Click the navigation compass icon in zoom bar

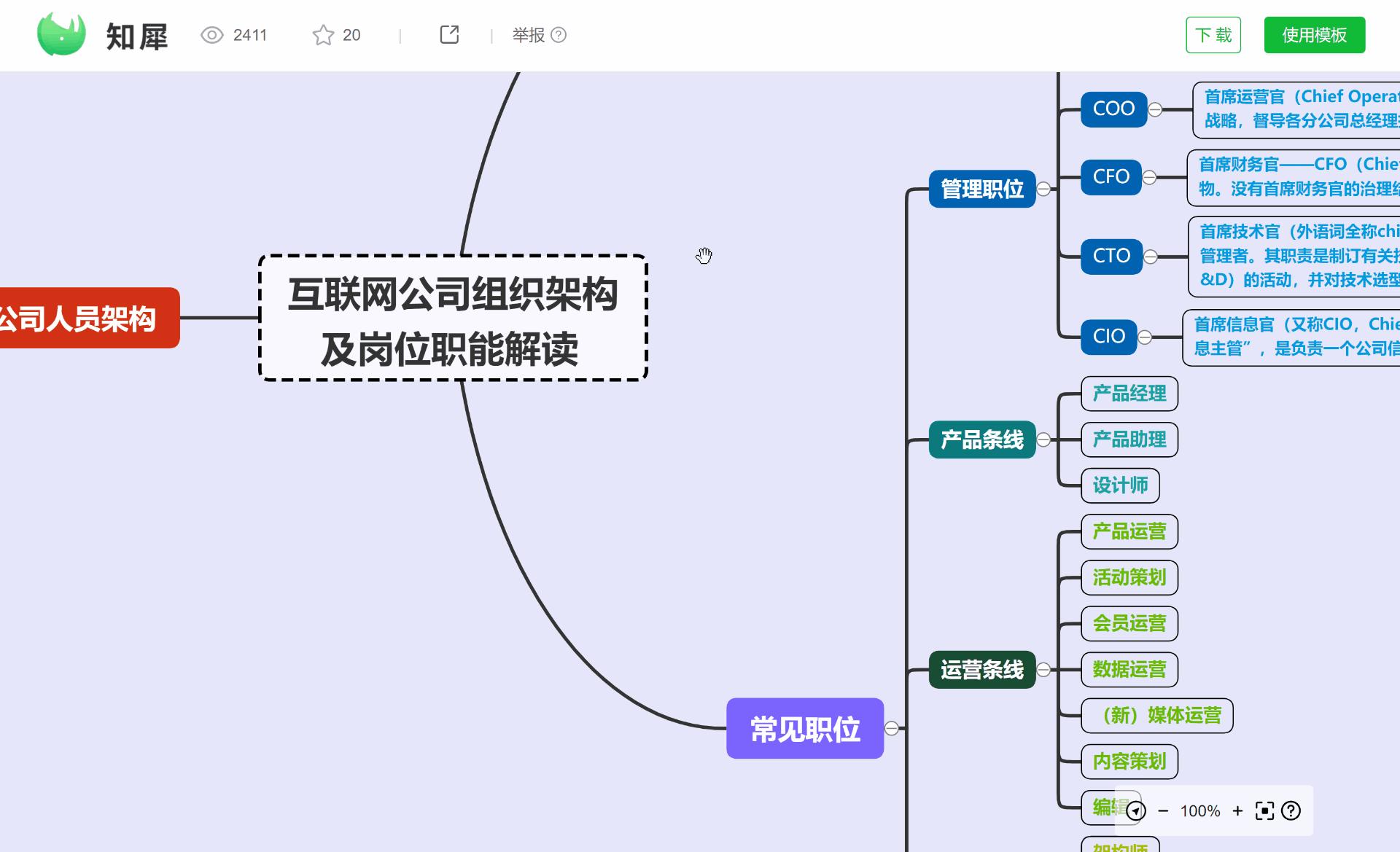pyautogui.click(x=1136, y=810)
